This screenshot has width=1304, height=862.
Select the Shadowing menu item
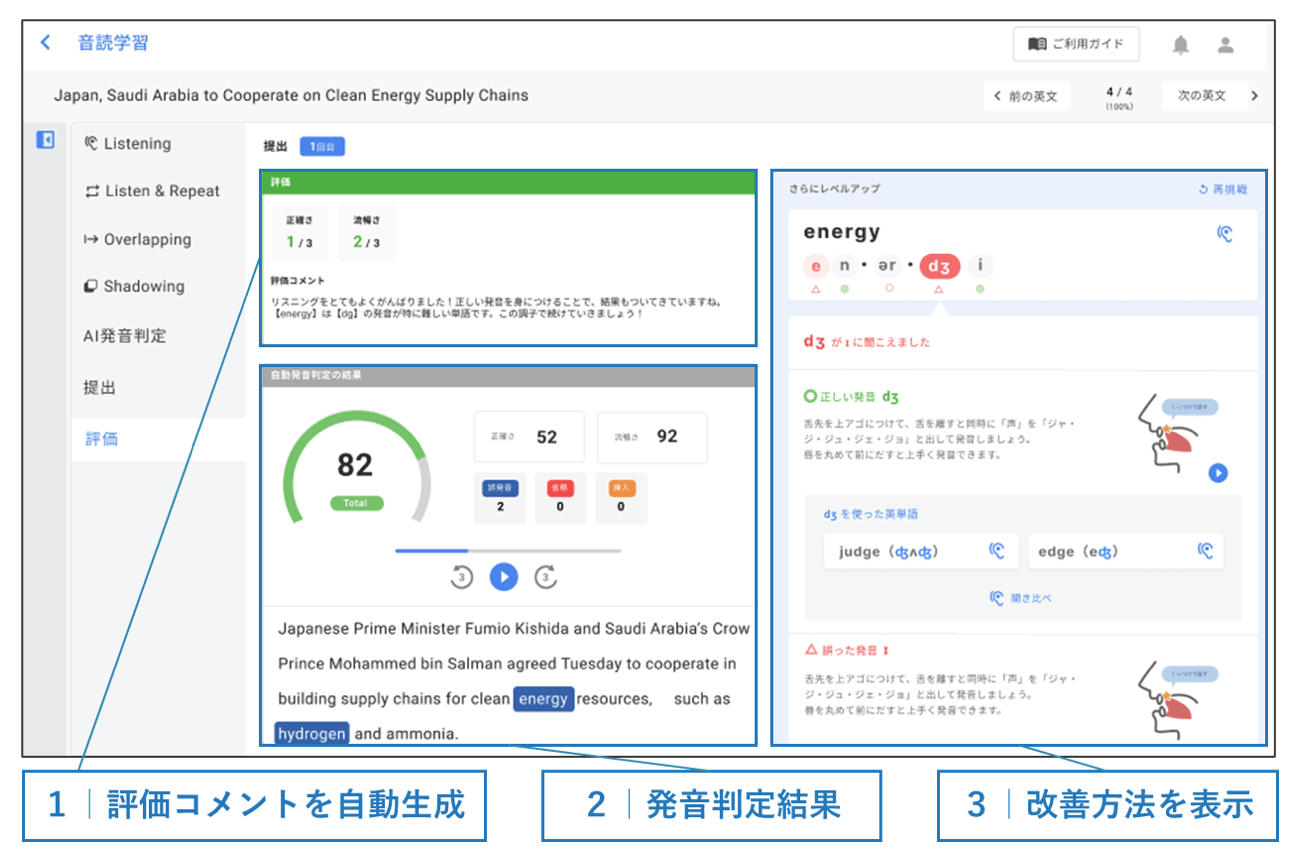tap(143, 287)
